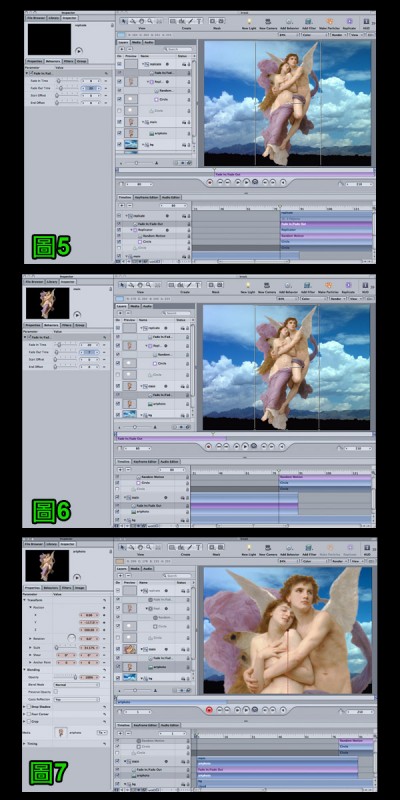Adjust the Opacity slider in figure 7 inspector
This screenshot has height=800, width=400.
[66, 677]
